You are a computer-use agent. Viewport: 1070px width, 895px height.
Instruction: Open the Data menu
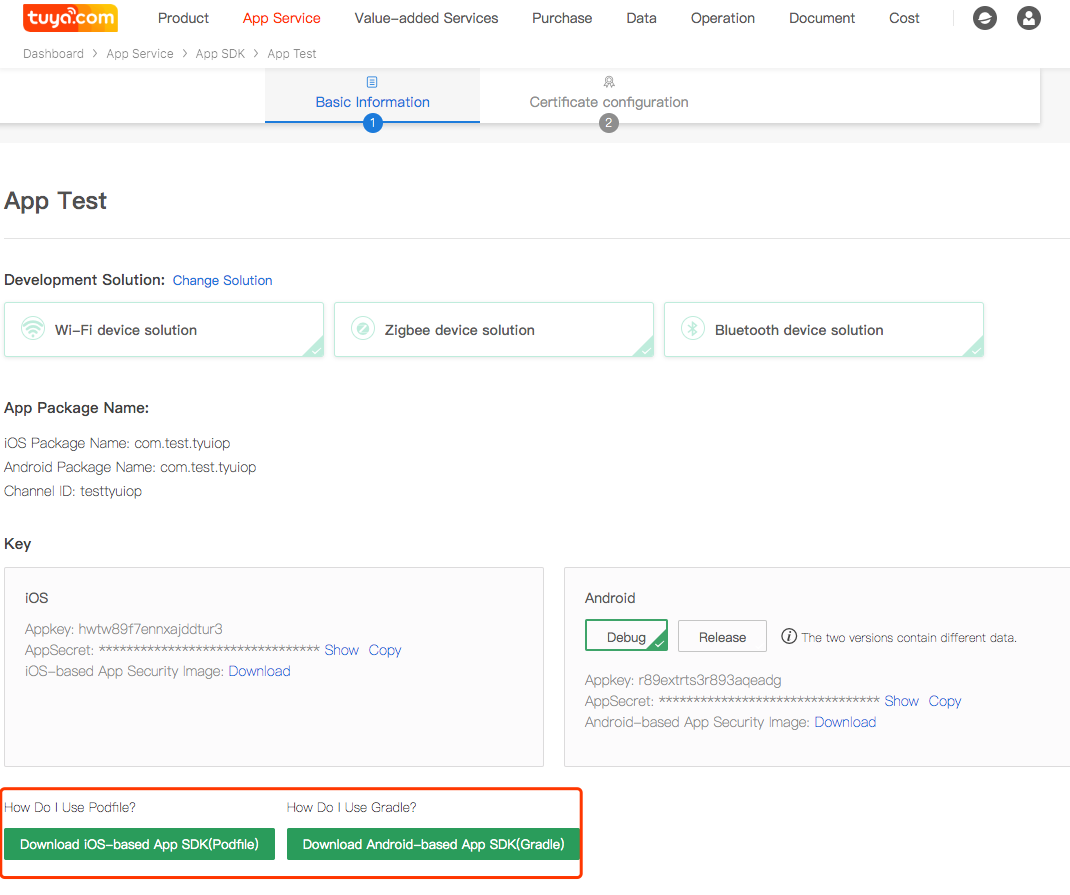coord(641,18)
